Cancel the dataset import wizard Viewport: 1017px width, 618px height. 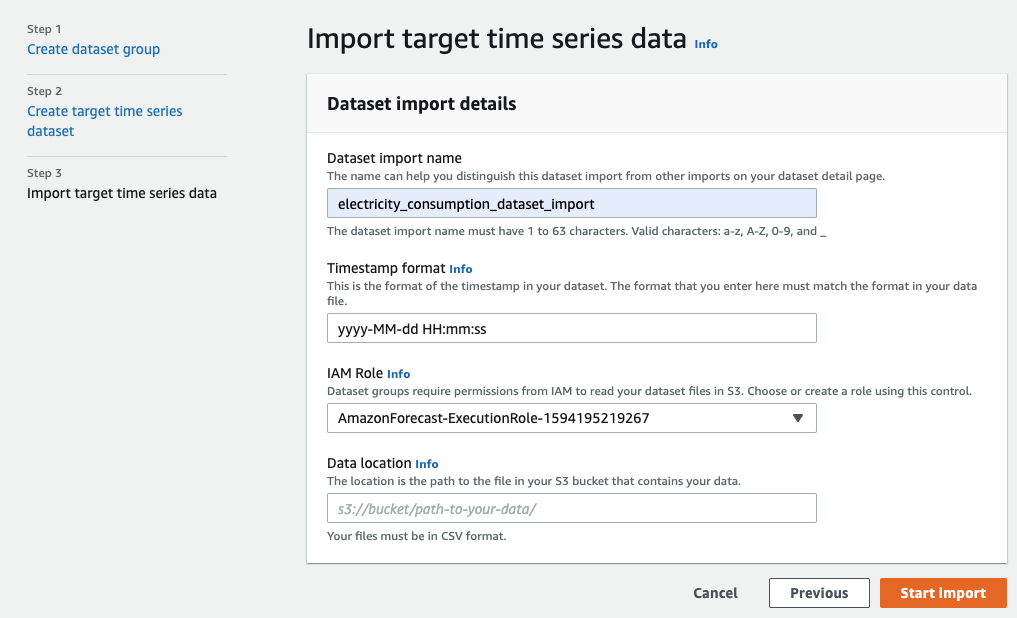715,593
